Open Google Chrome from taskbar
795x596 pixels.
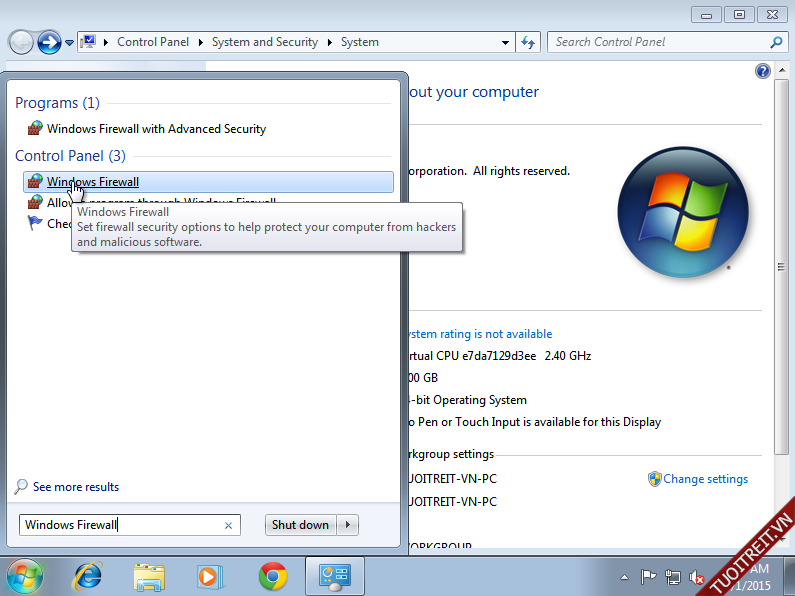pos(272,576)
